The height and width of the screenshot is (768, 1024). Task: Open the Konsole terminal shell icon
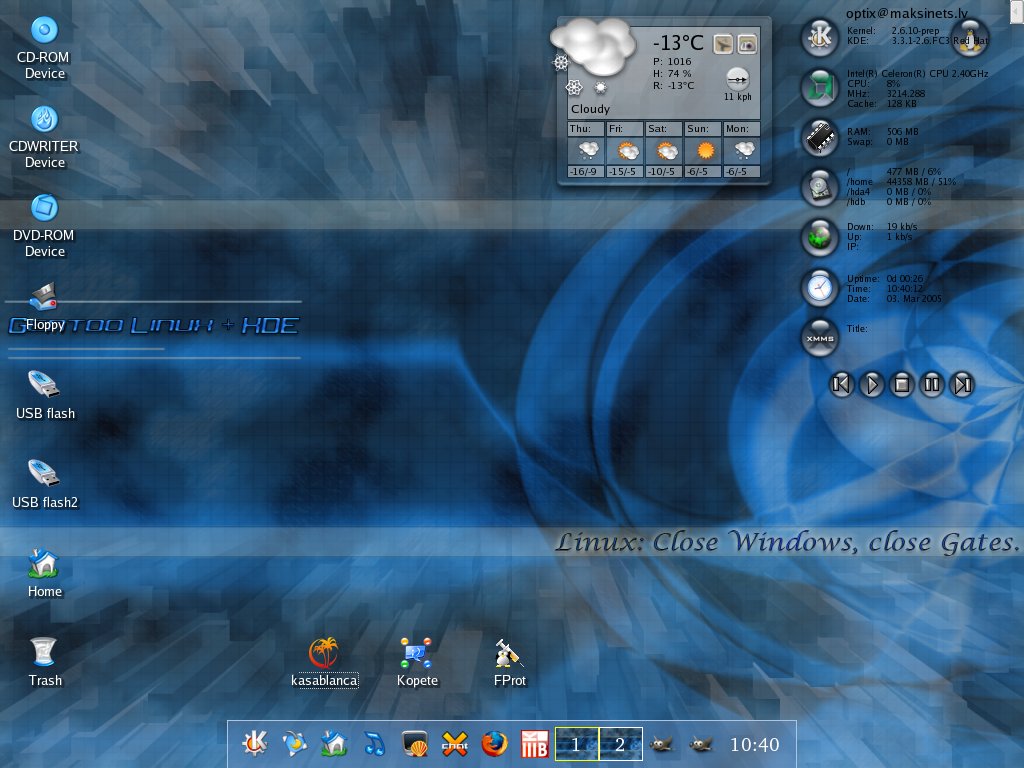coord(415,743)
